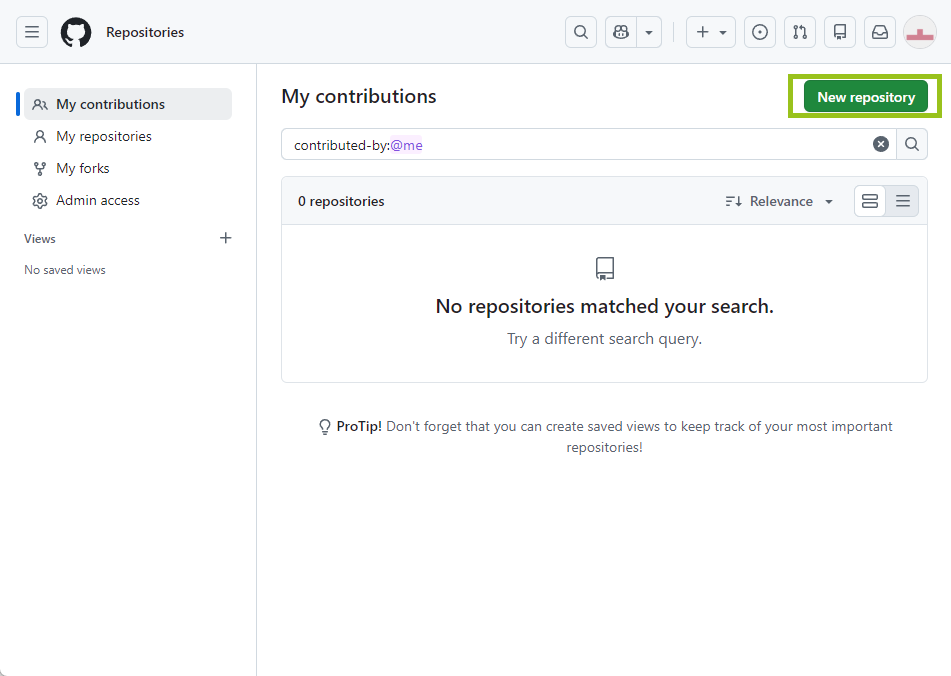Open the user avatar menu

click(x=920, y=32)
